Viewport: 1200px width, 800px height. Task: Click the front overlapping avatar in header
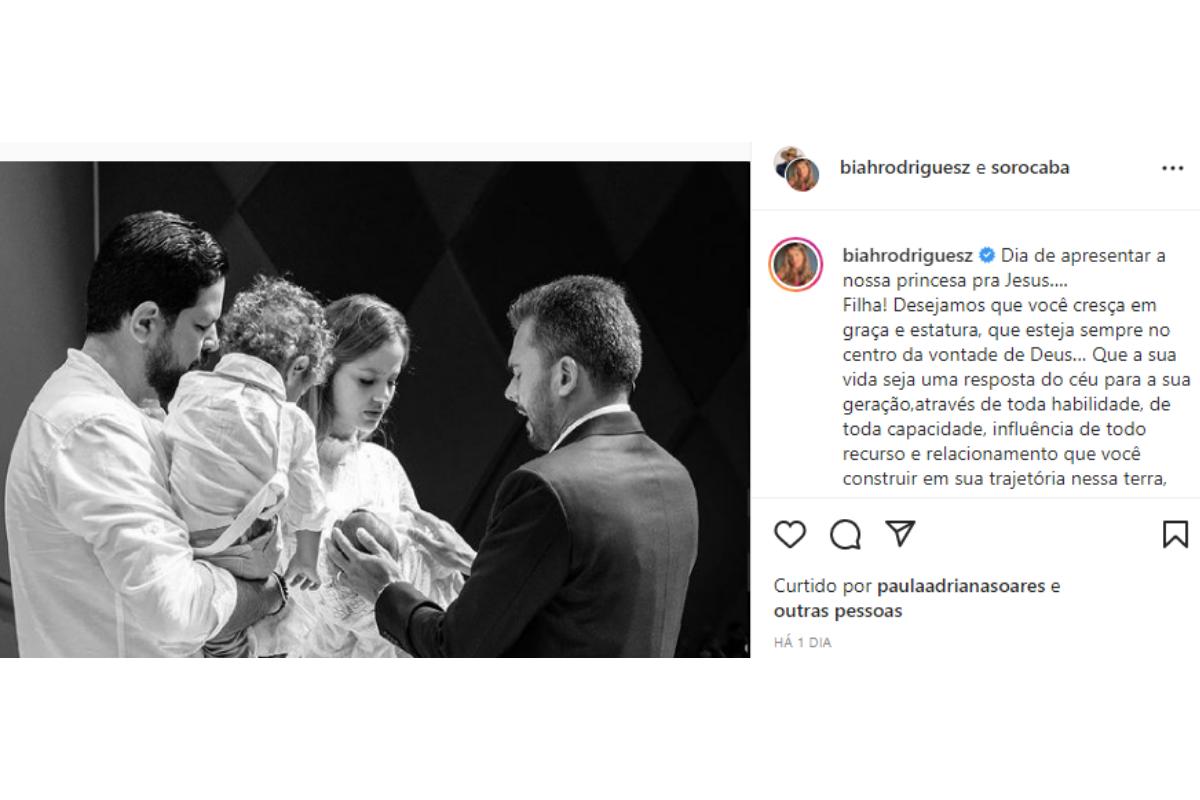pos(802,175)
